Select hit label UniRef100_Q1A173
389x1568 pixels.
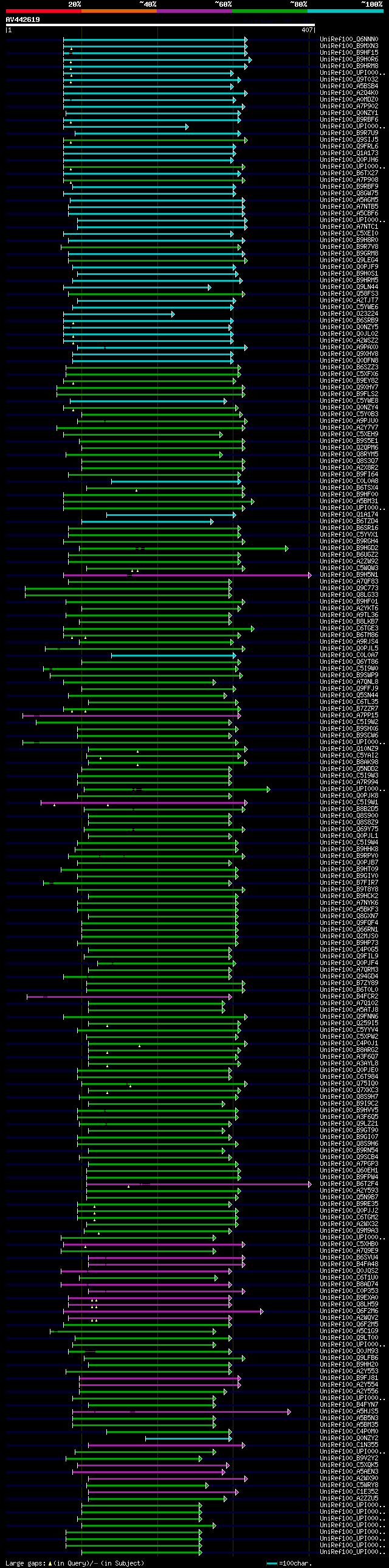[349, 153]
